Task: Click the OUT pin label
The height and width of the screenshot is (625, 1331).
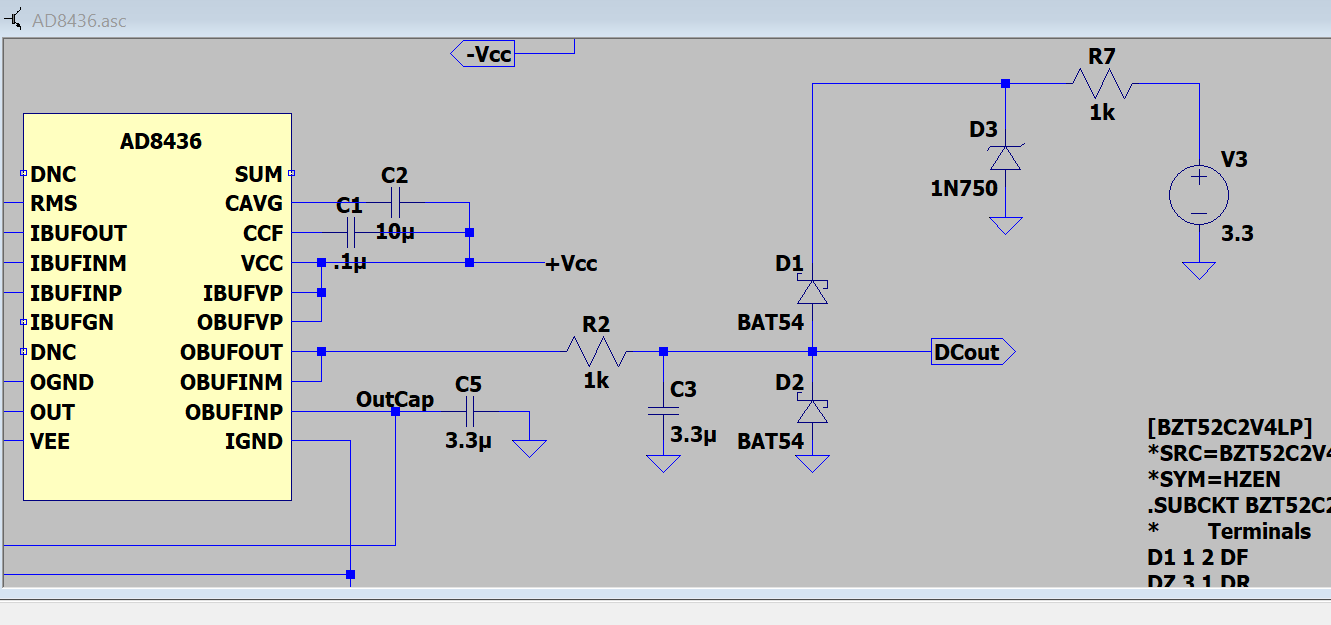Action: point(52,412)
